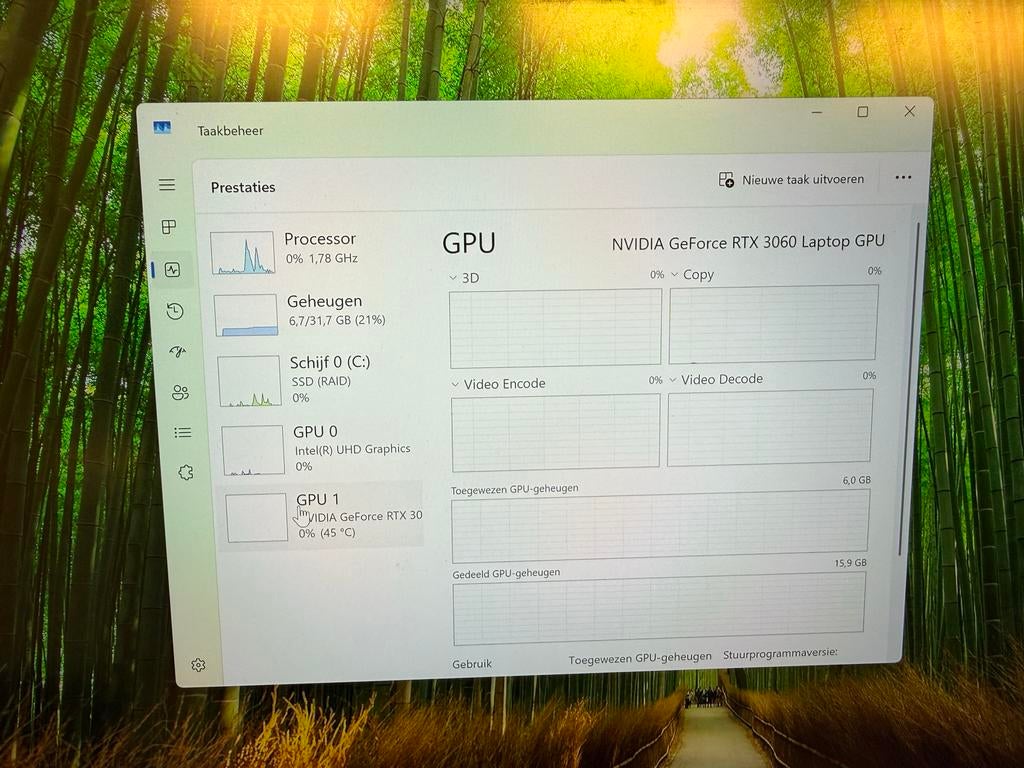The width and height of the screenshot is (1024, 768).
Task: Click the vertical scrollbar in GPU panel
Action: pyautogui.click(x=906, y=390)
